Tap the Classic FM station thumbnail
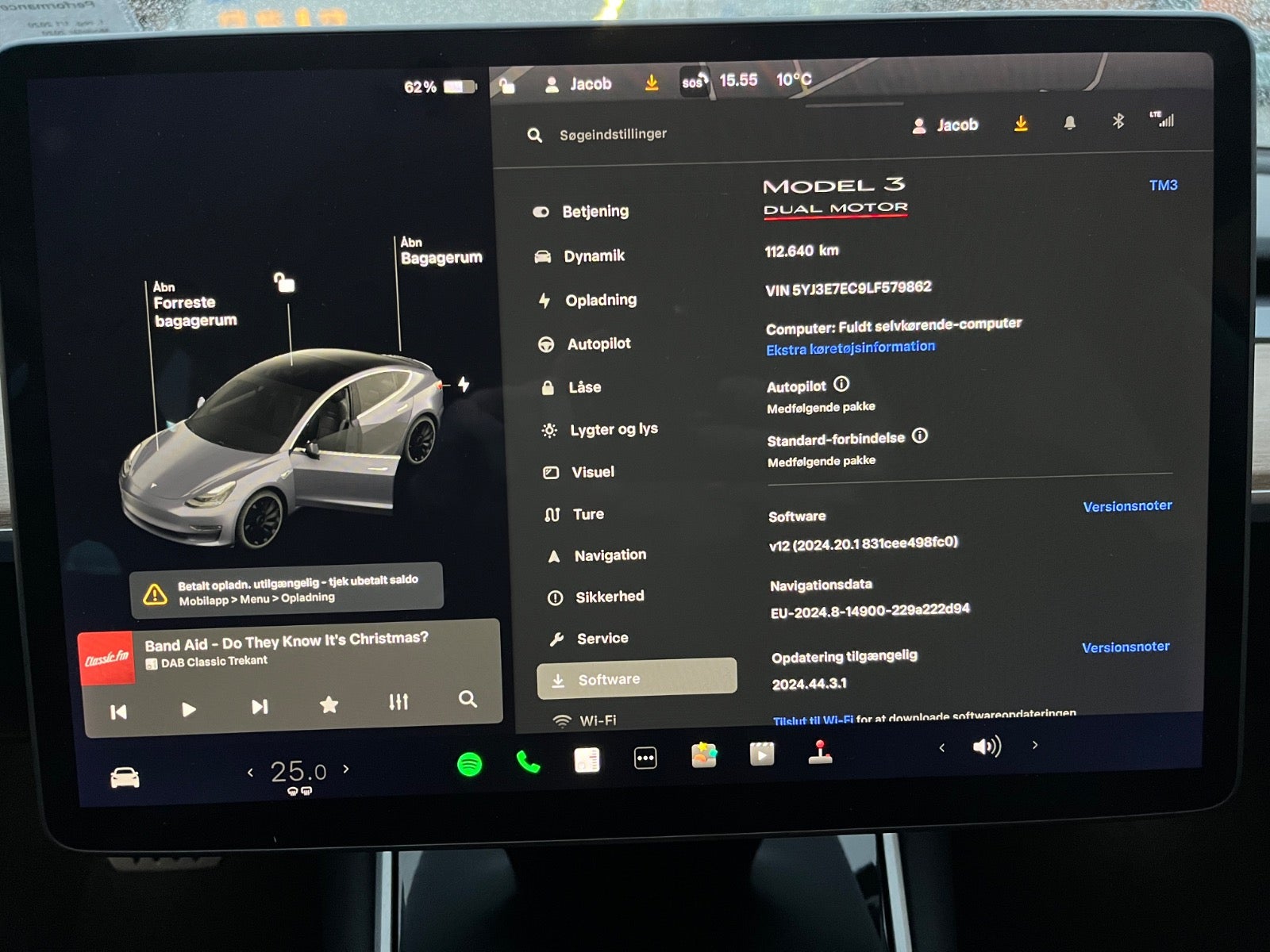 click(107, 658)
